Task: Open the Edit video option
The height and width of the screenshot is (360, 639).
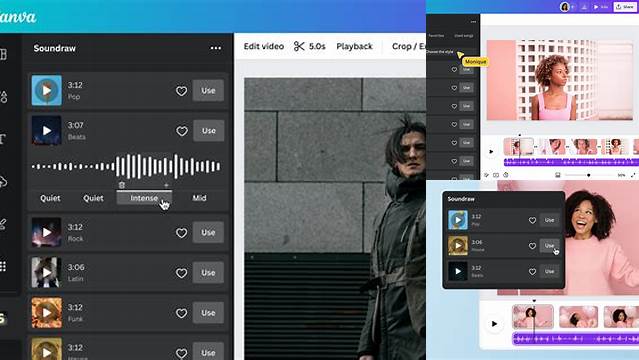Action: click(x=264, y=46)
